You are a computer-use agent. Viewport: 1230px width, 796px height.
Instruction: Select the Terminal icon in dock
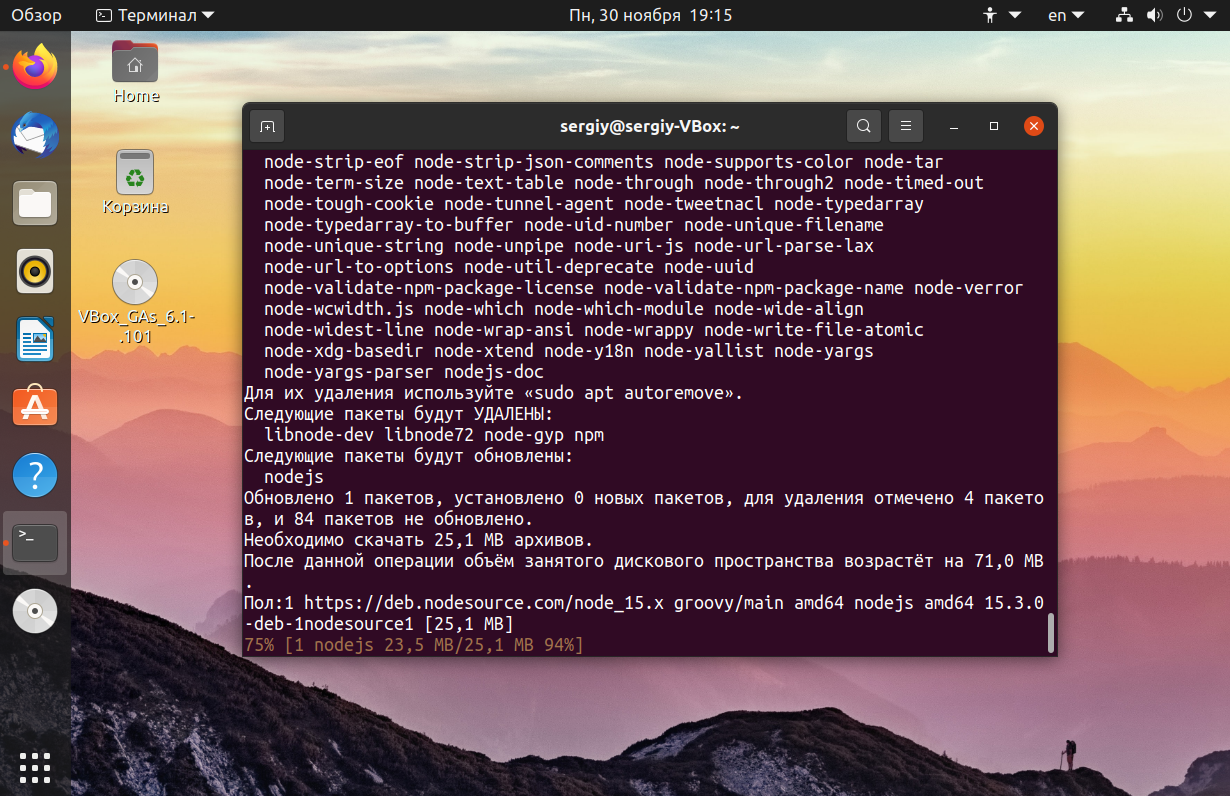[35, 543]
